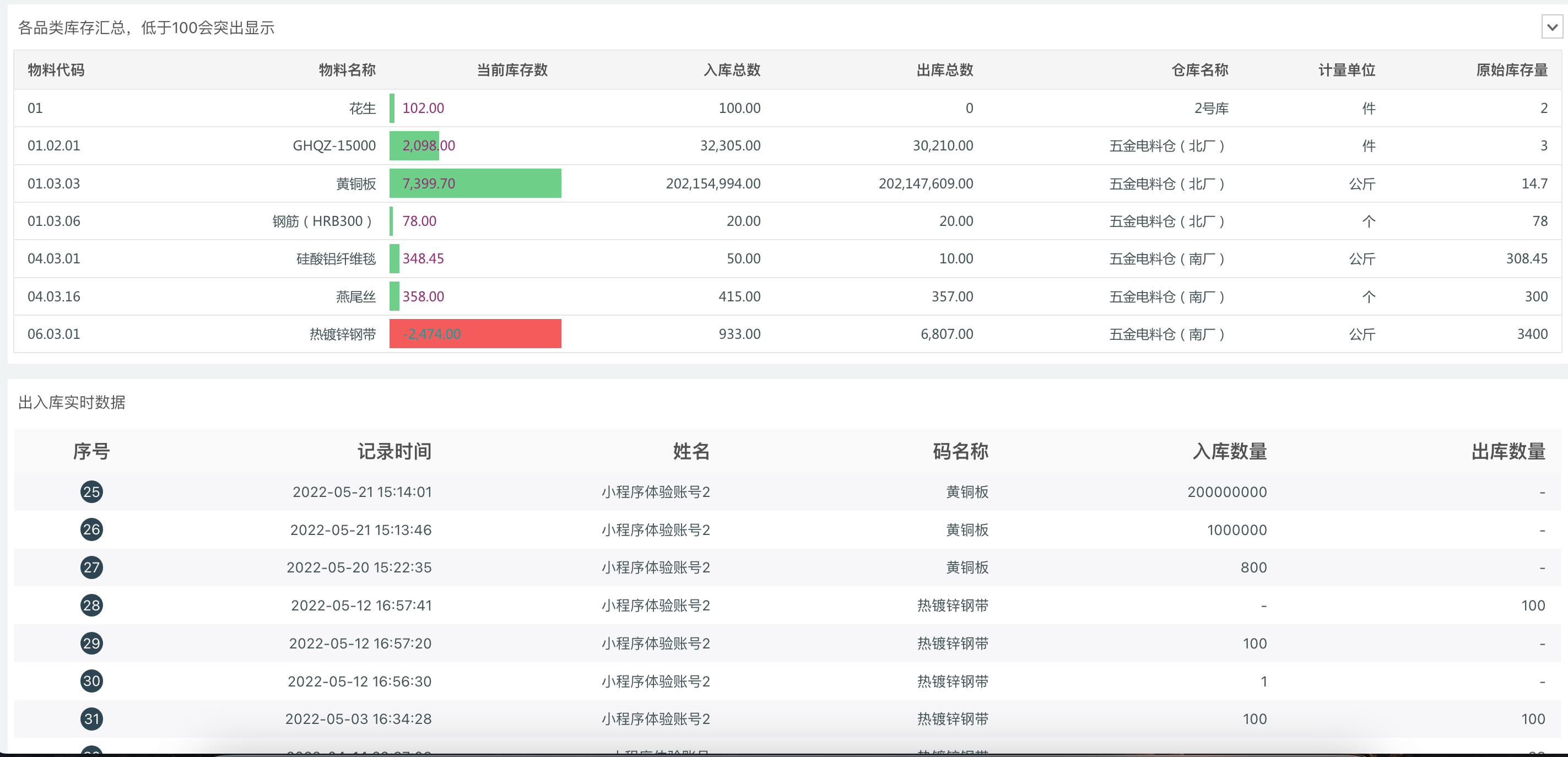Screen dimensions: 1568x757
Task: Click the sequence badge number 26
Action: (91, 529)
